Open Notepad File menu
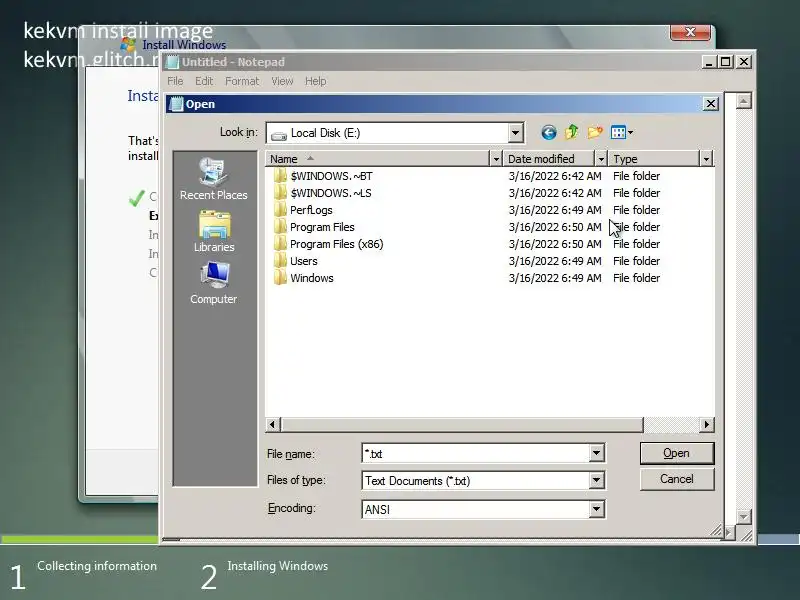Image resolution: width=800 pixels, height=600 pixels. pyautogui.click(x=175, y=81)
